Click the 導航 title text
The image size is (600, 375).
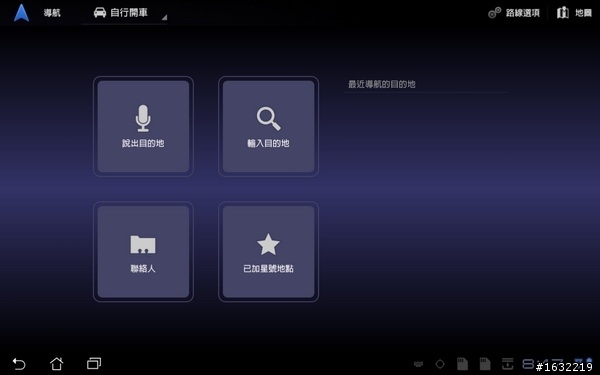tap(52, 13)
